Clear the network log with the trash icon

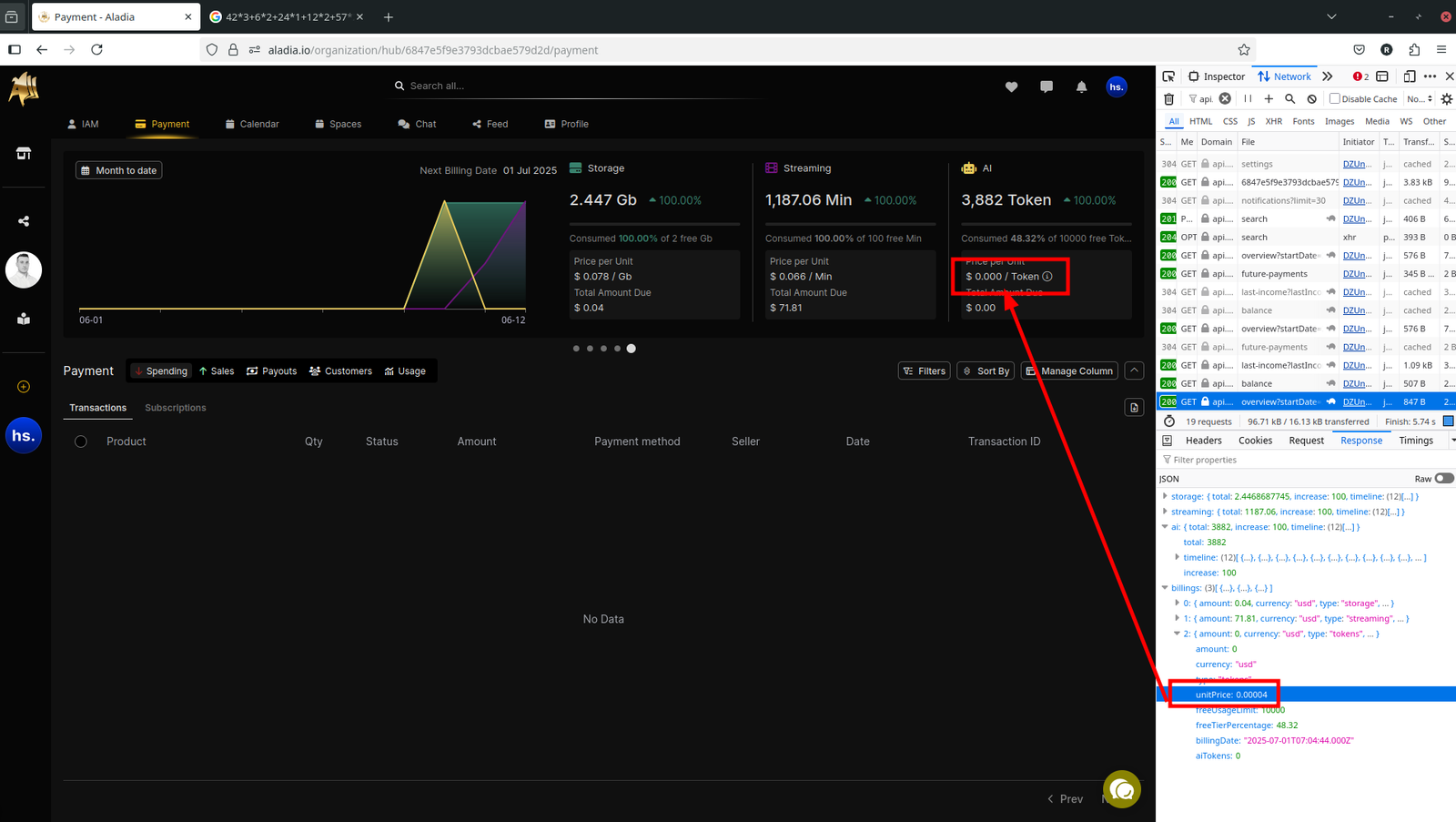point(1169,98)
